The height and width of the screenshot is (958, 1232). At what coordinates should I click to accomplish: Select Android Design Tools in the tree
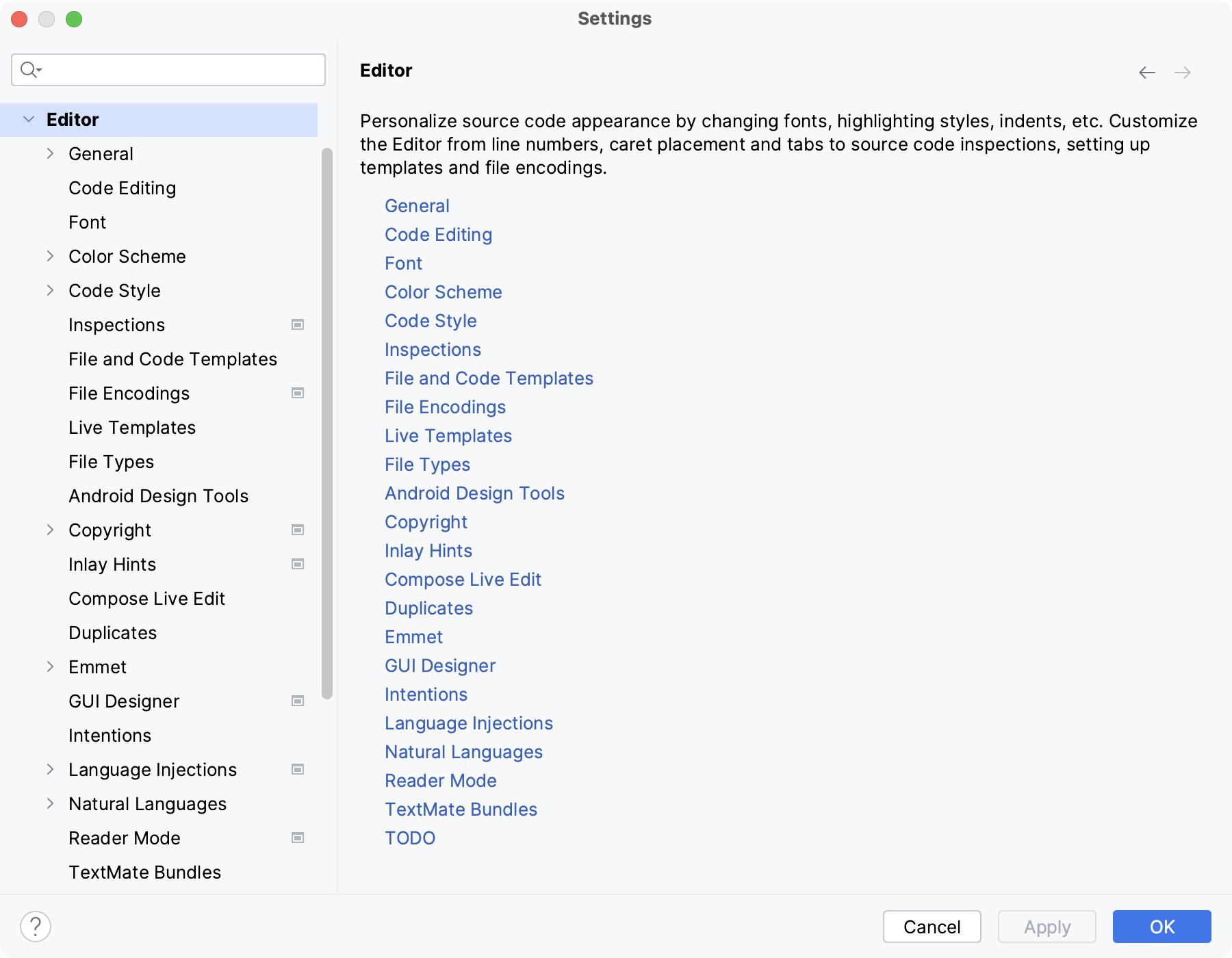click(x=158, y=495)
